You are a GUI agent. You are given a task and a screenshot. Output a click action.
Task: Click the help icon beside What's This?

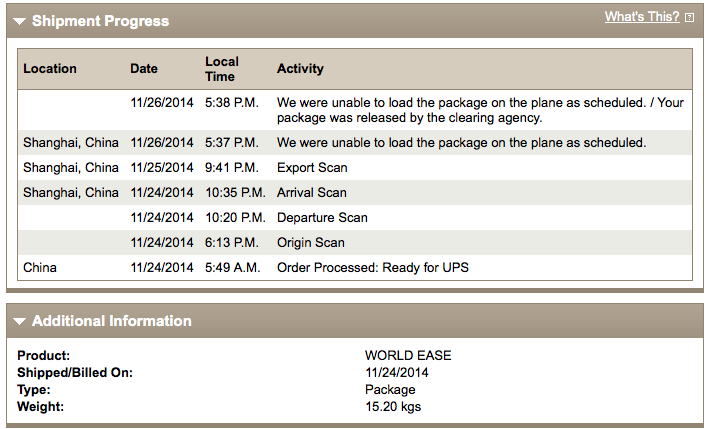pos(689,17)
